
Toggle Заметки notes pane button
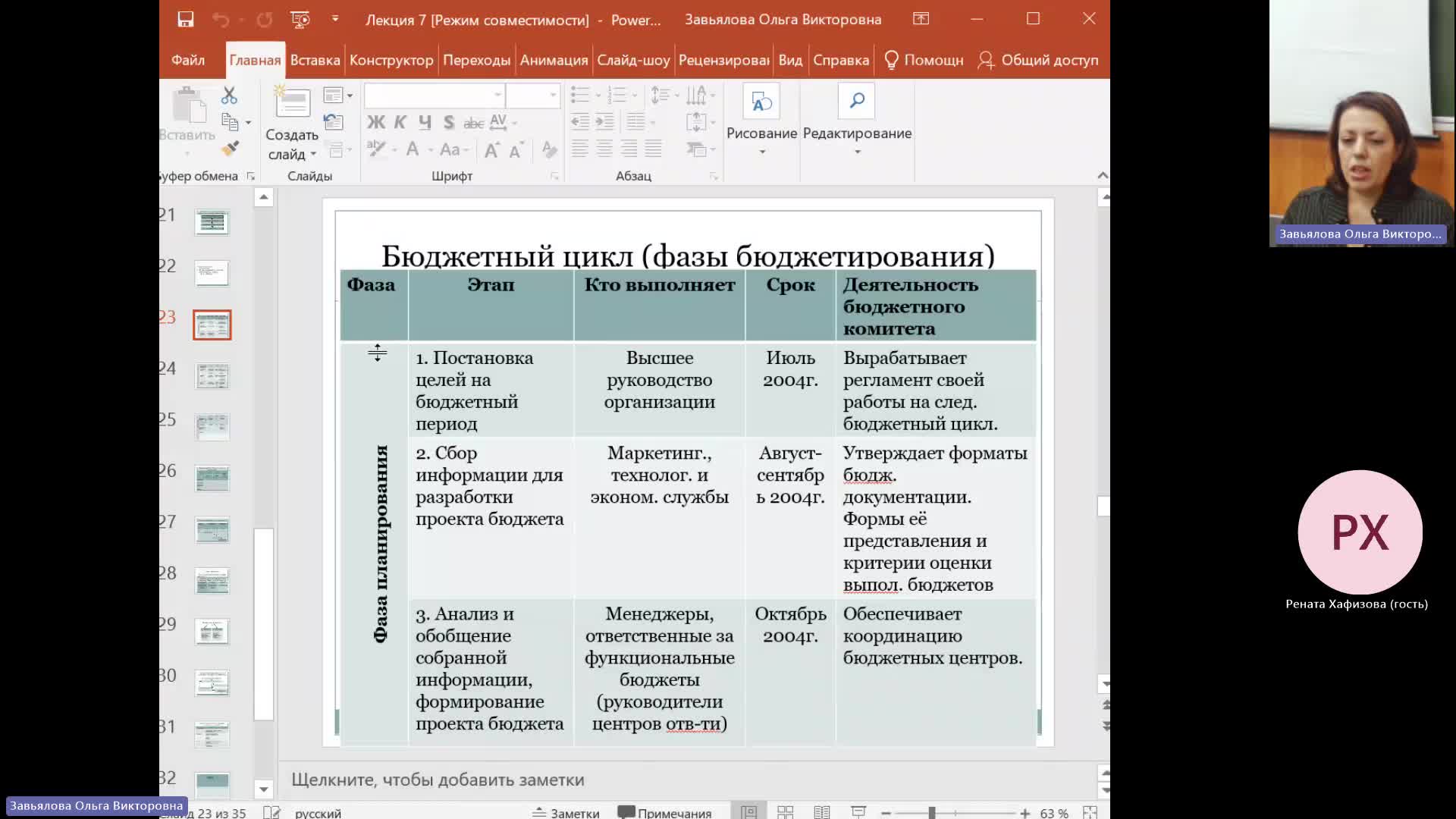pos(566,813)
